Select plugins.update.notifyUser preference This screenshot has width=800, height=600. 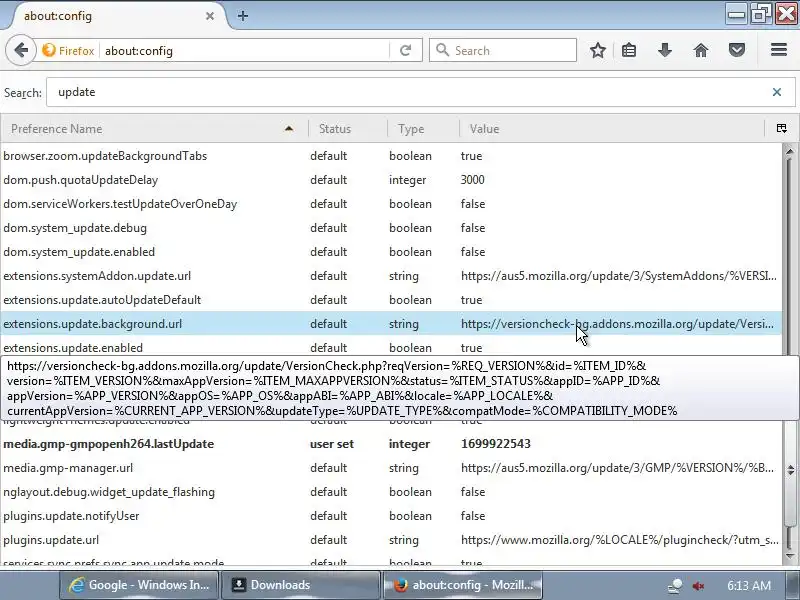click(x=391, y=515)
